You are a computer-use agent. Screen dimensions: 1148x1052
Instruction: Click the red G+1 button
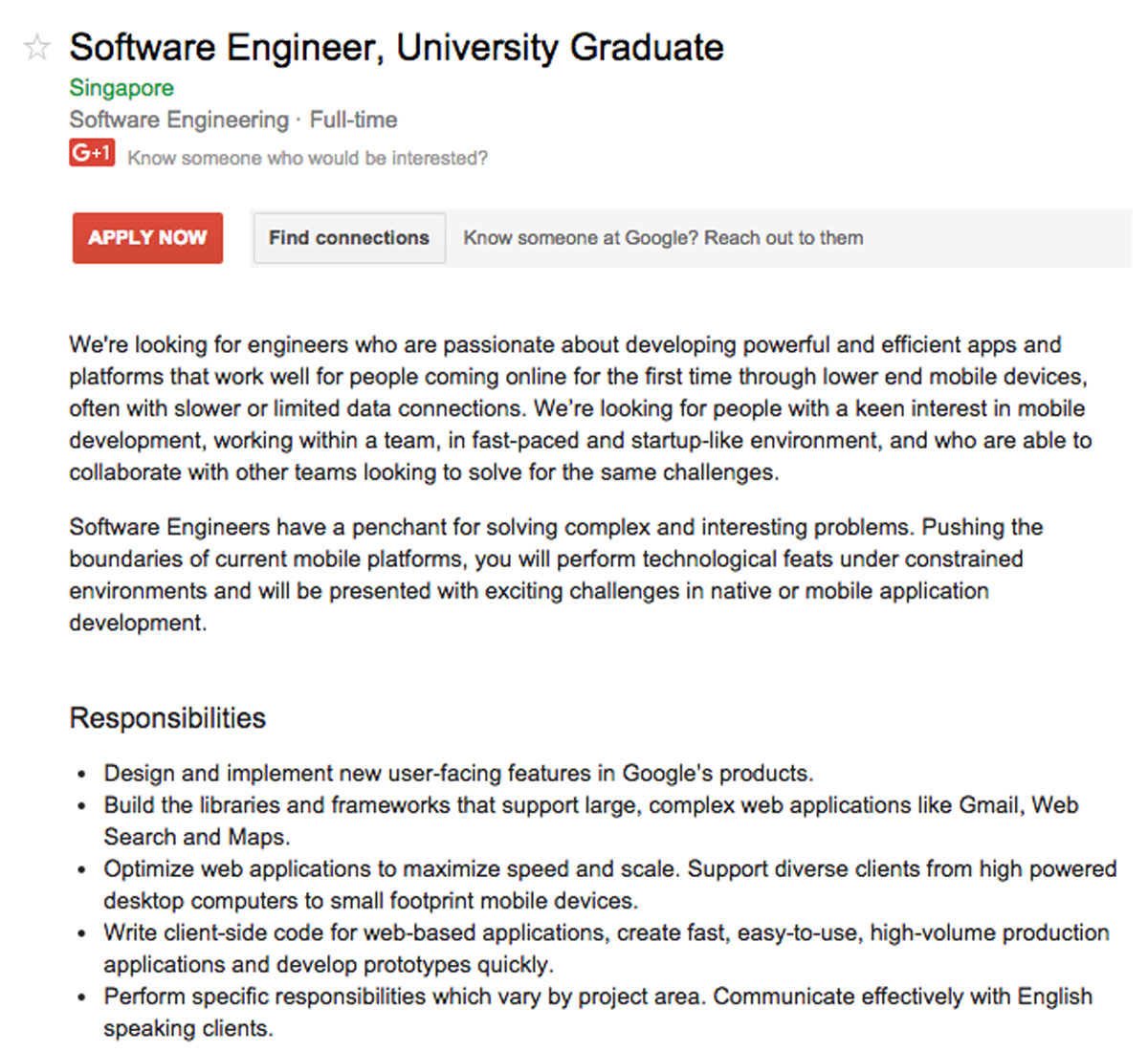(92, 153)
